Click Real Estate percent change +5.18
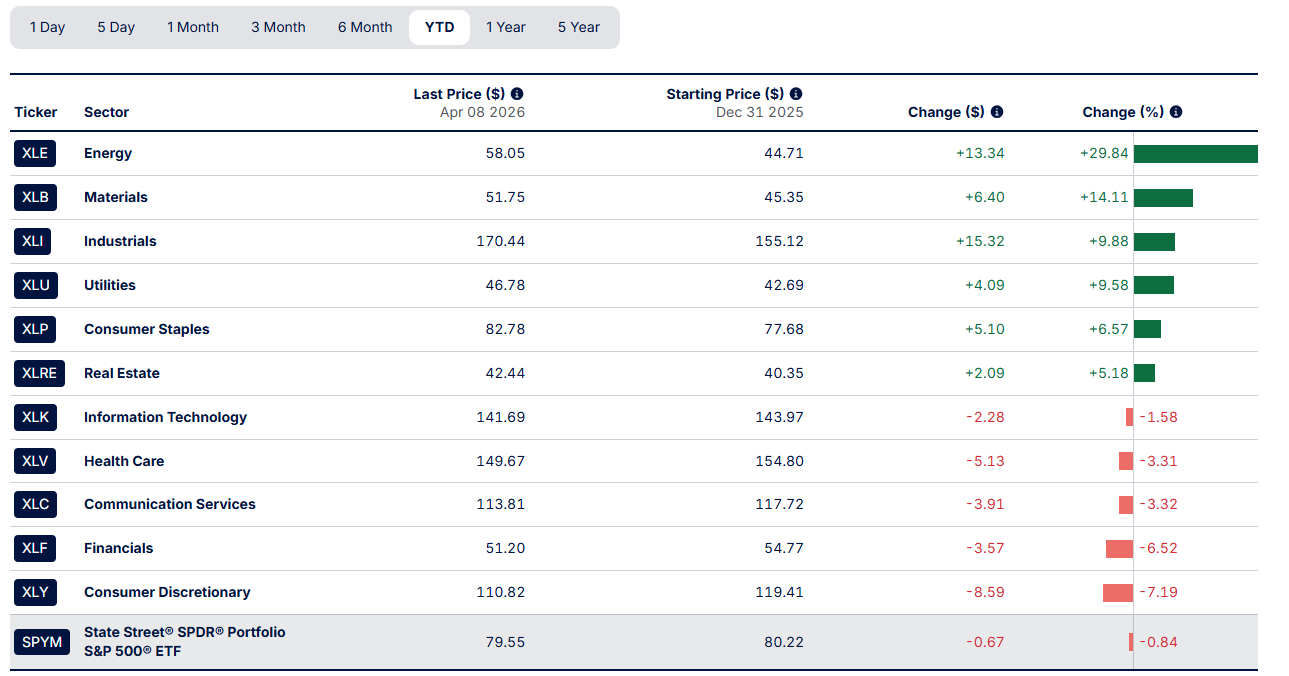 (x=1108, y=373)
